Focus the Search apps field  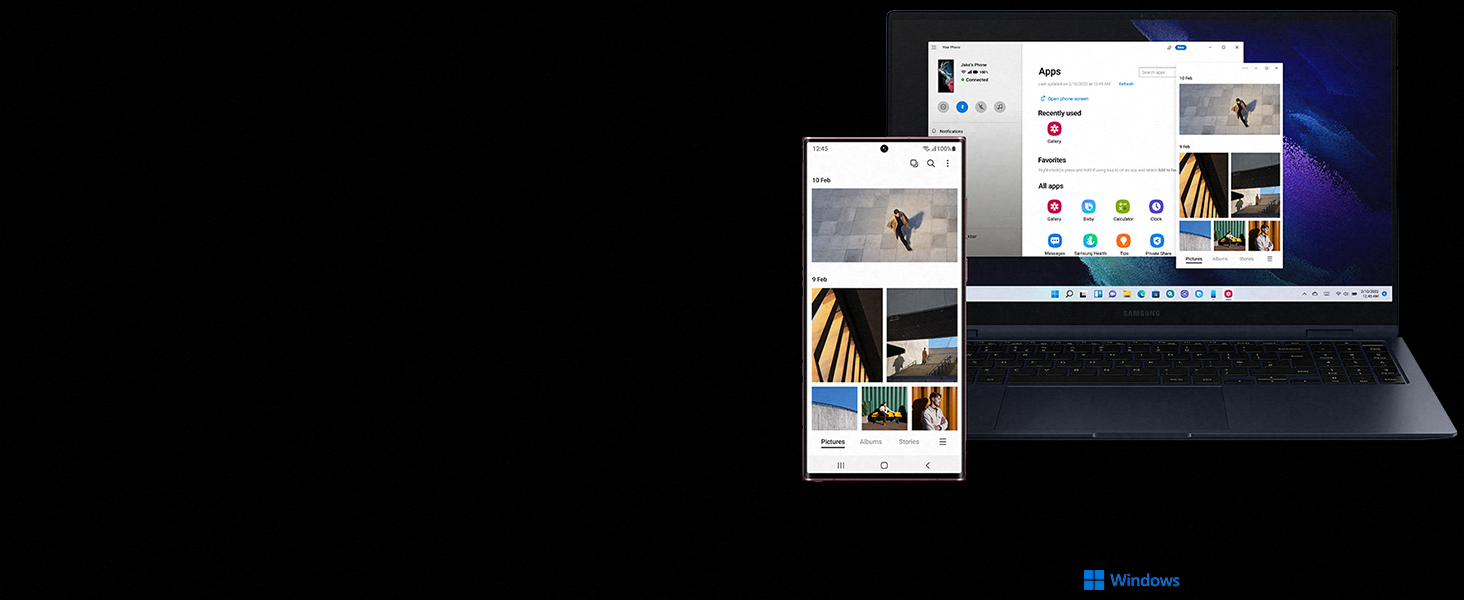[1158, 72]
